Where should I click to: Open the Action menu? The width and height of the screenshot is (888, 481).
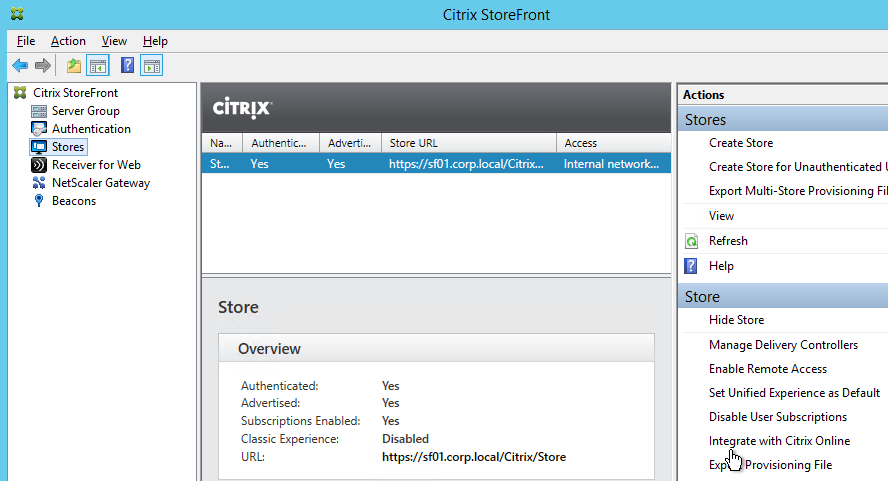(x=68, y=41)
